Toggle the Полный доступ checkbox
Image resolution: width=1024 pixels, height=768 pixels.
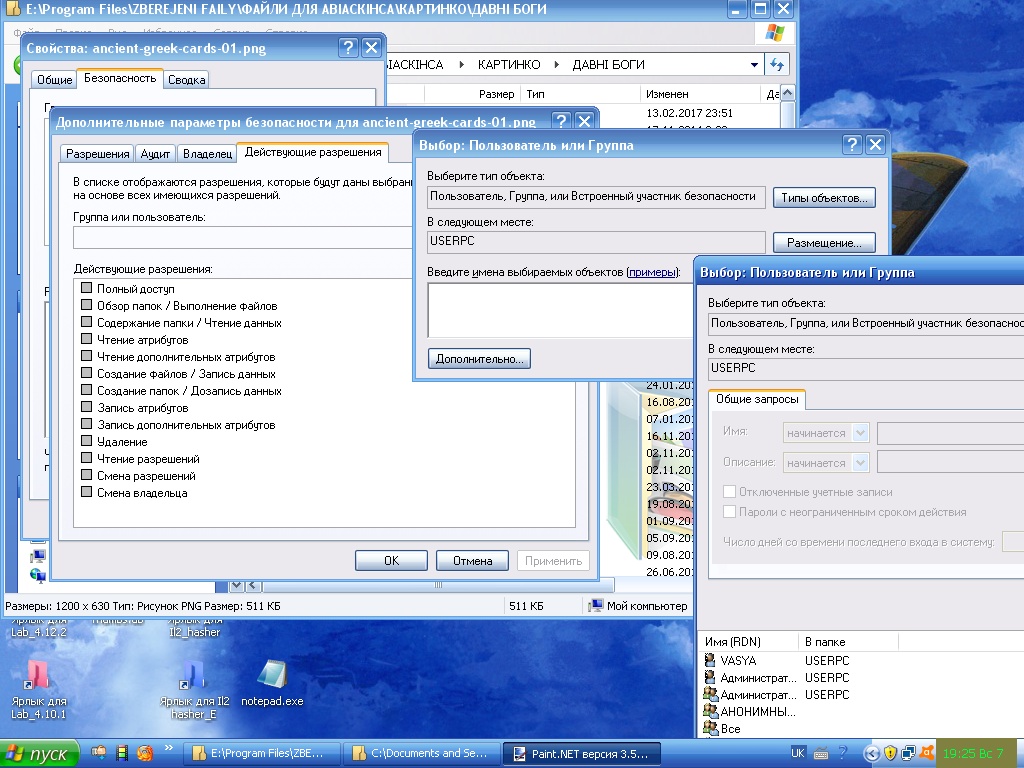(x=86, y=289)
